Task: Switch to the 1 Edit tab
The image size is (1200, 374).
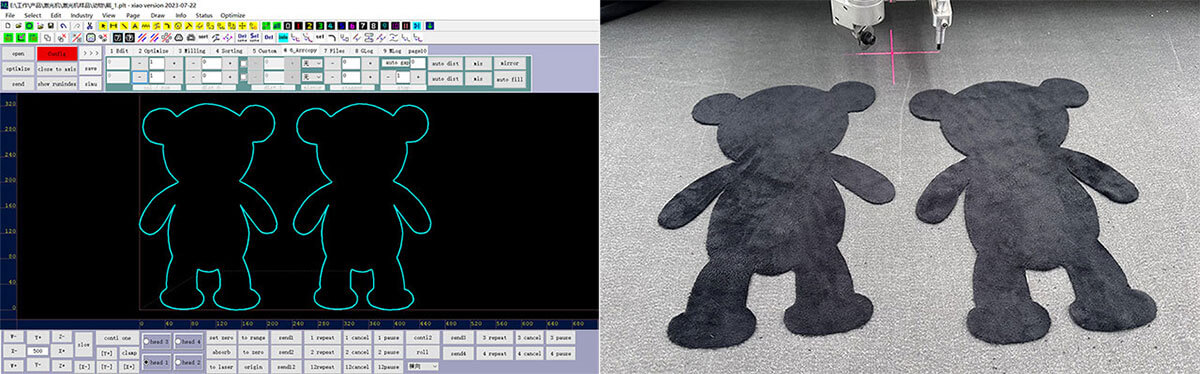Action: [119, 51]
